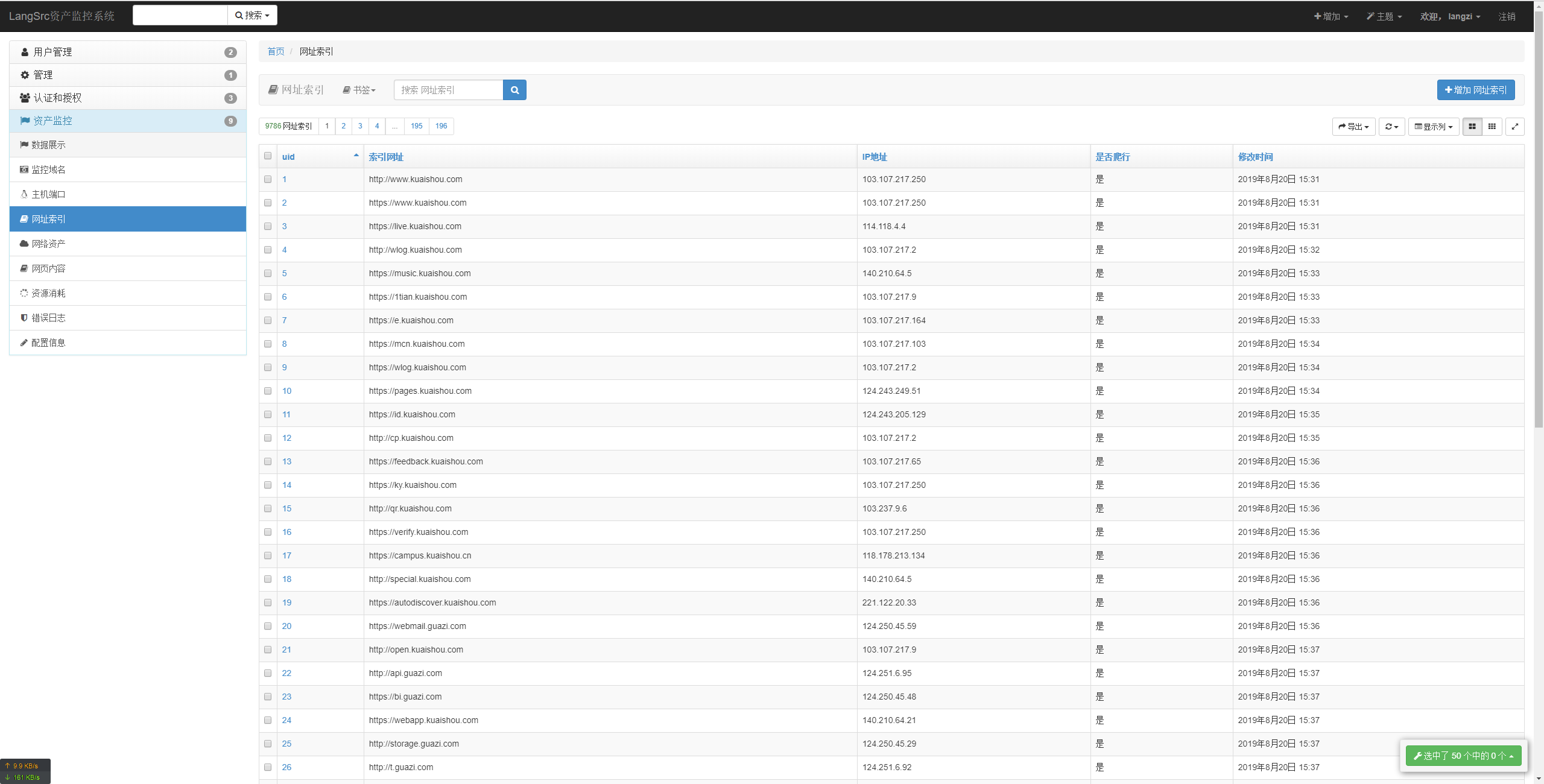This screenshot has width=1544, height=784.
Task: Check the row for https://music.kuaishou.com
Action: pyautogui.click(x=268, y=273)
